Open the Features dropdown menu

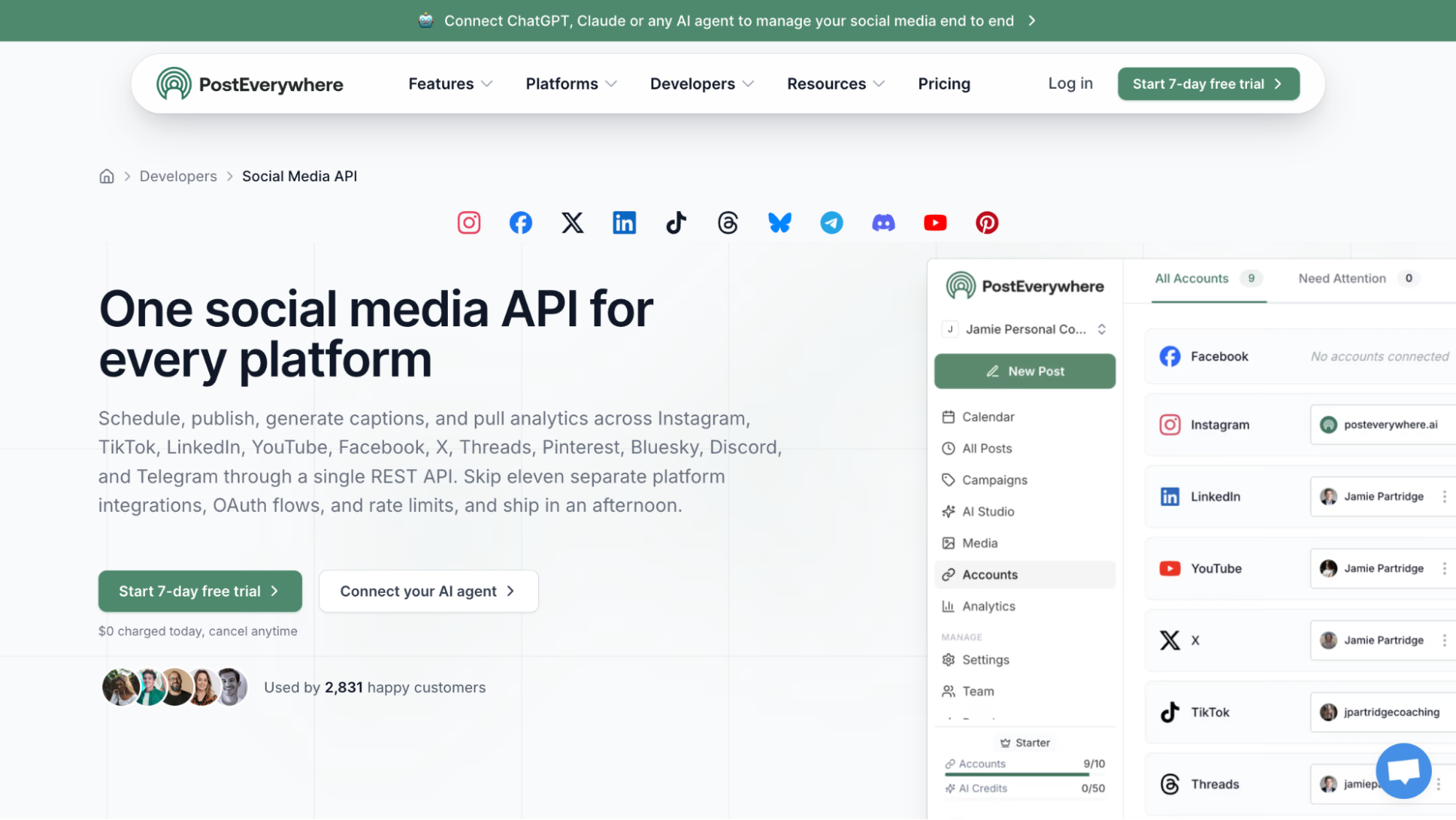coord(450,84)
